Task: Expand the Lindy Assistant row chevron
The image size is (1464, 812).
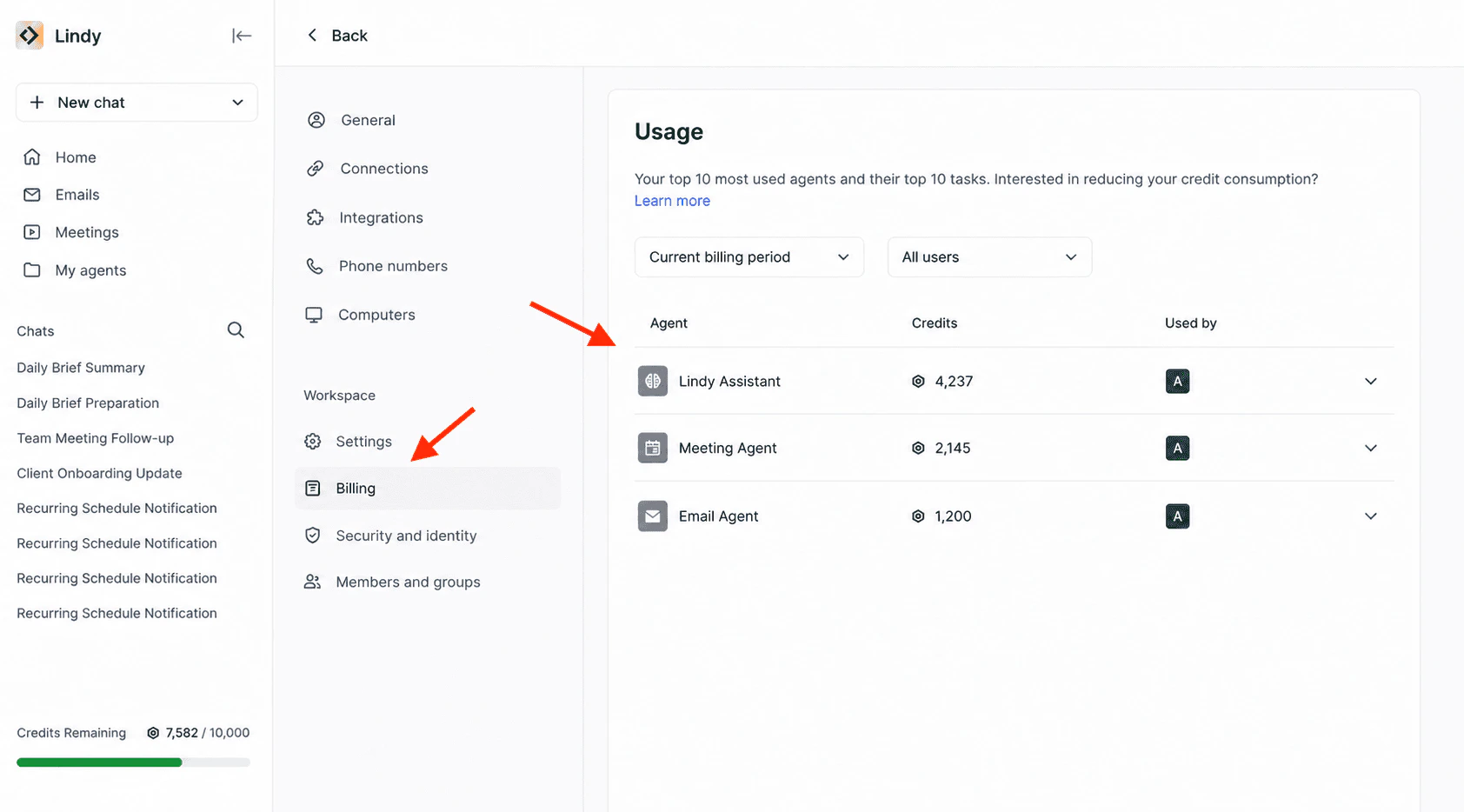Action: [x=1371, y=382]
